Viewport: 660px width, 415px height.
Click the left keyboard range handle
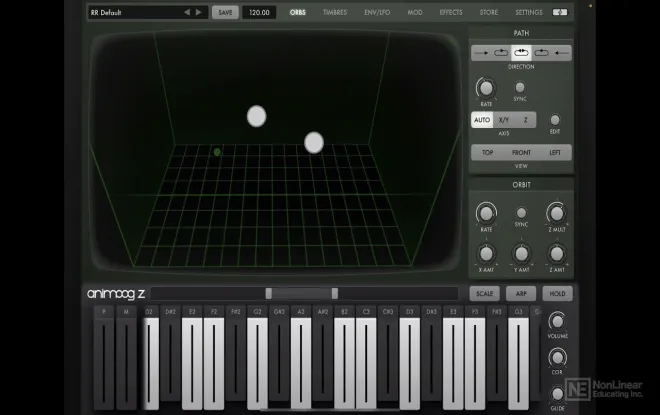269,293
